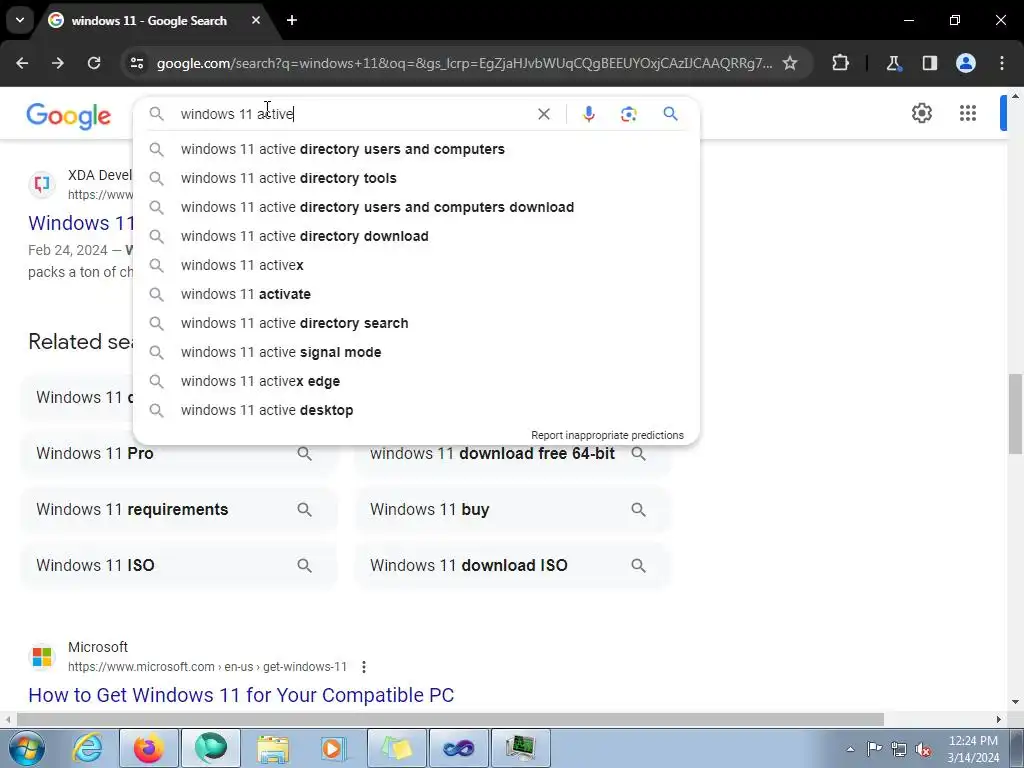Go to Google homepage via logo
Viewport: 1024px width, 768px height.
[x=69, y=116]
